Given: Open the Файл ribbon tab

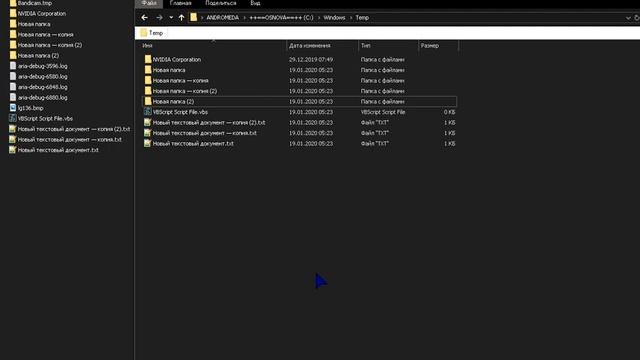Looking at the screenshot, I should [x=149, y=3].
